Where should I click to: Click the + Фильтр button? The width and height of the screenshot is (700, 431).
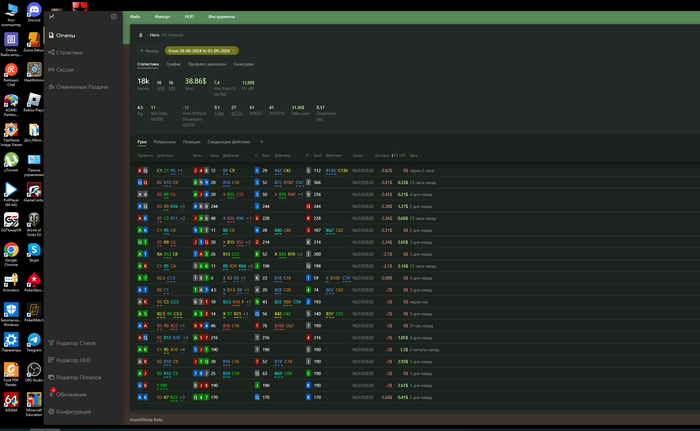point(149,51)
